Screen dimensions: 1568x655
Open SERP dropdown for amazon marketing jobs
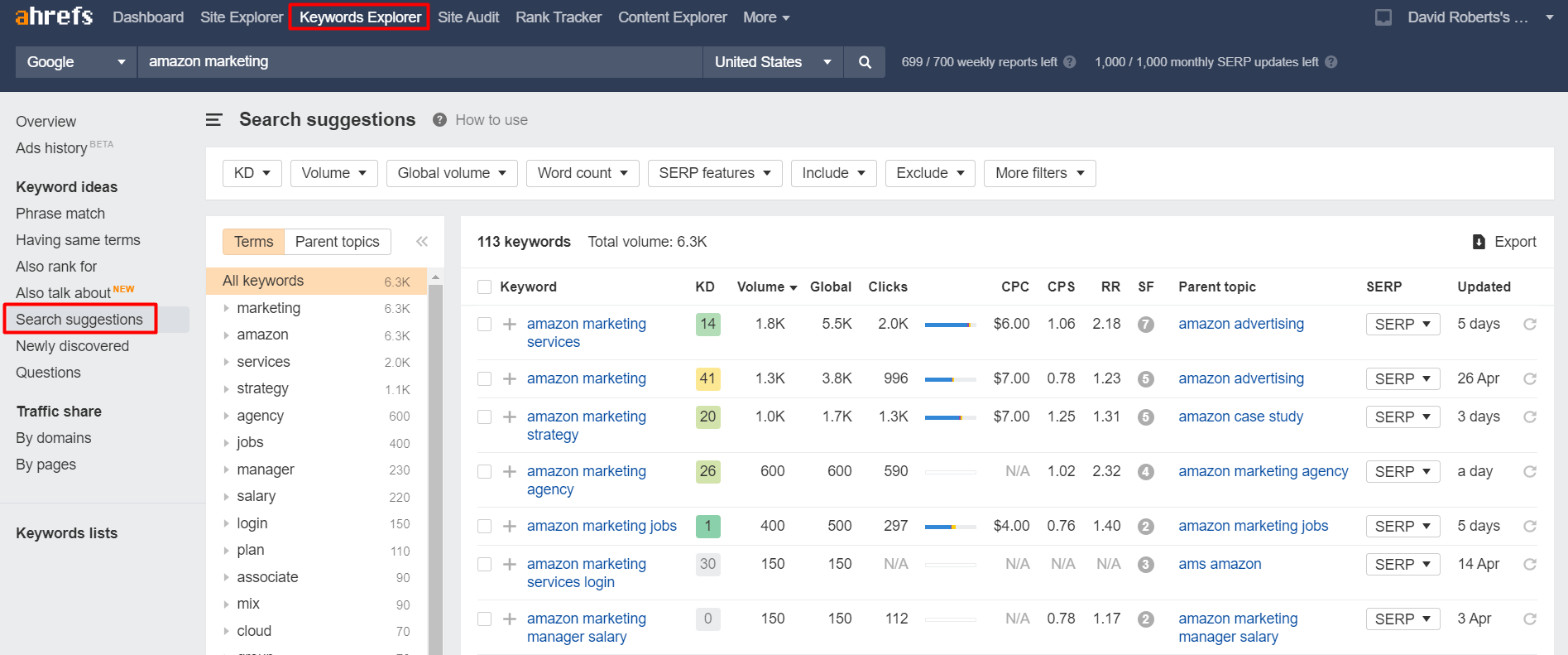pos(1403,526)
